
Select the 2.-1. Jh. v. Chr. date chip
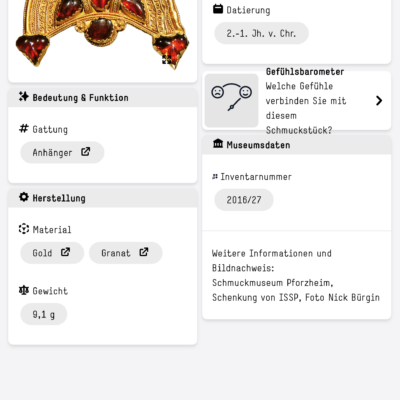click(x=261, y=33)
